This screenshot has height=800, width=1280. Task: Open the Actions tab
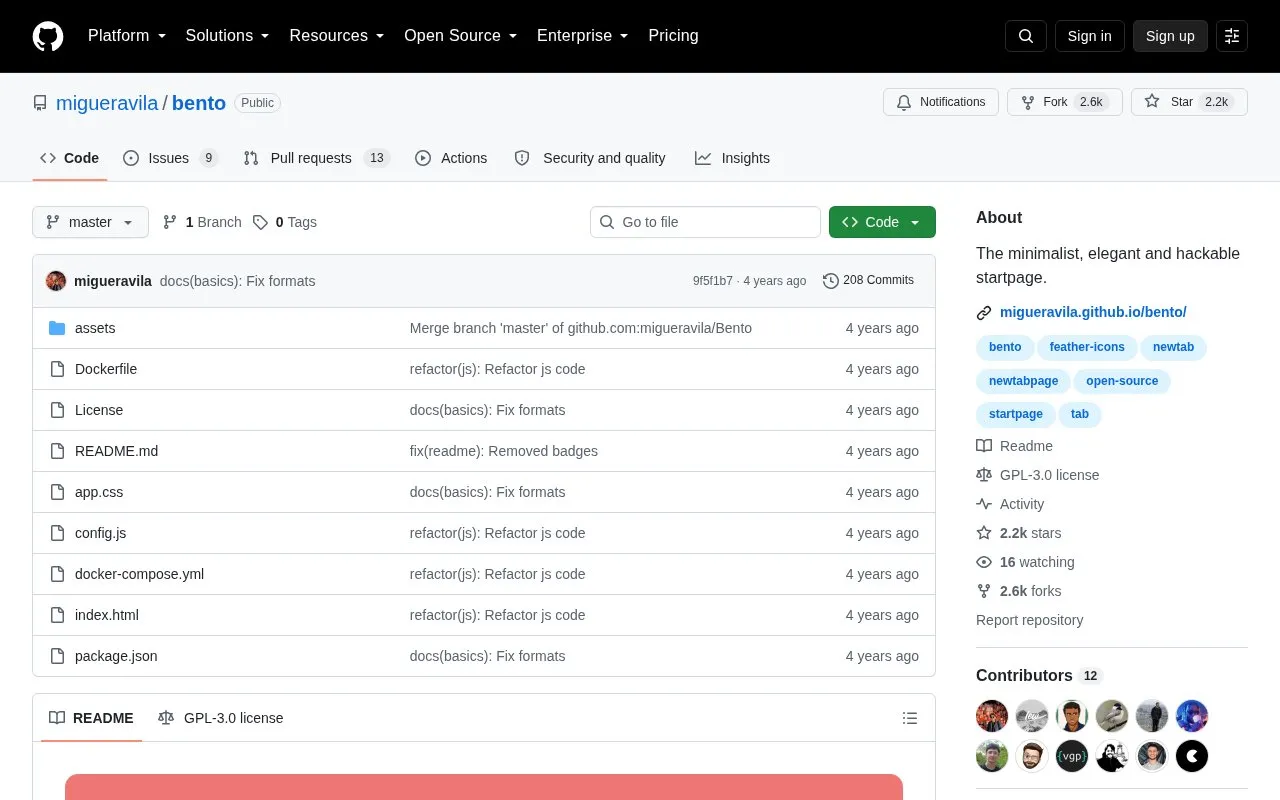pos(451,158)
